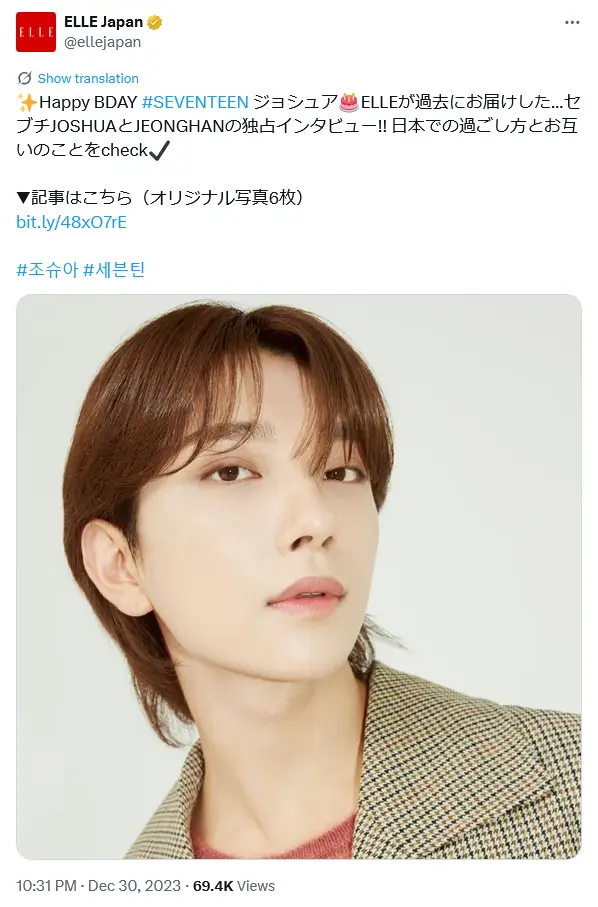Open the bit.ly/48xO7rE article link
Image resolution: width=598 pixels, height=907 pixels.
pyautogui.click(x=71, y=222)
